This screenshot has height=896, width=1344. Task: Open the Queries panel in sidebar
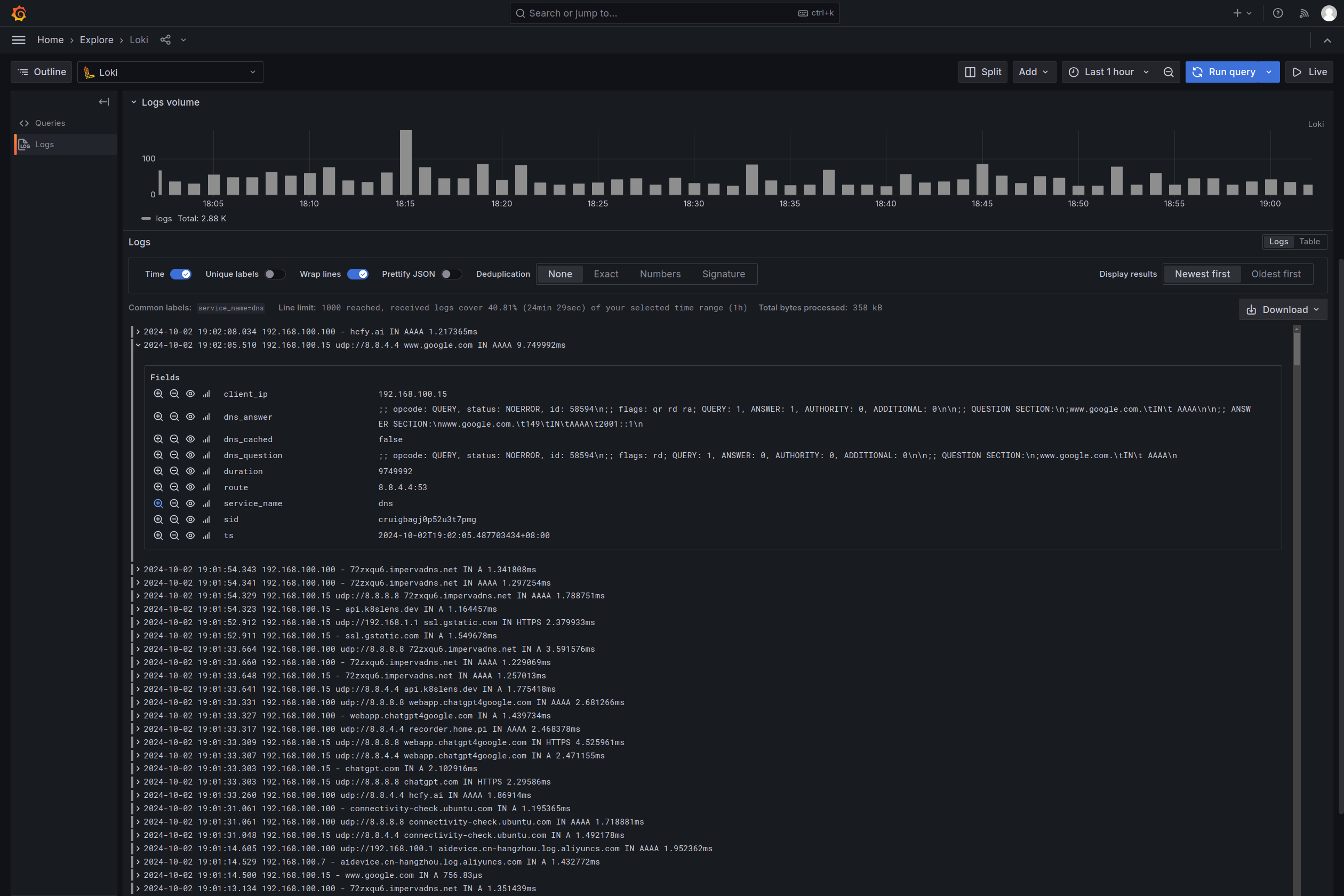(x=50, y=123)
